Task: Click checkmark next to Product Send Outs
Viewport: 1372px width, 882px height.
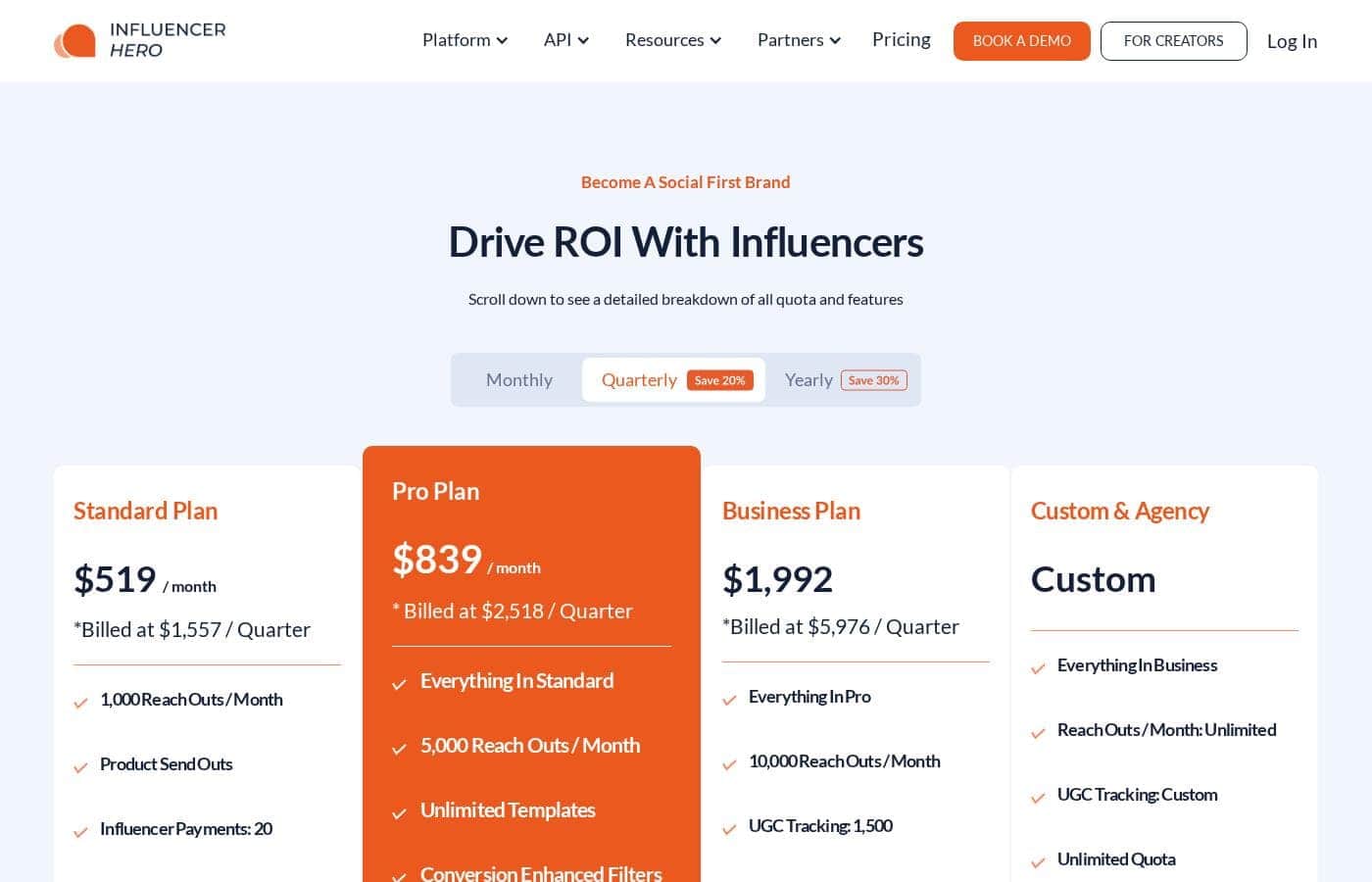Action: (x=81, y=767)
